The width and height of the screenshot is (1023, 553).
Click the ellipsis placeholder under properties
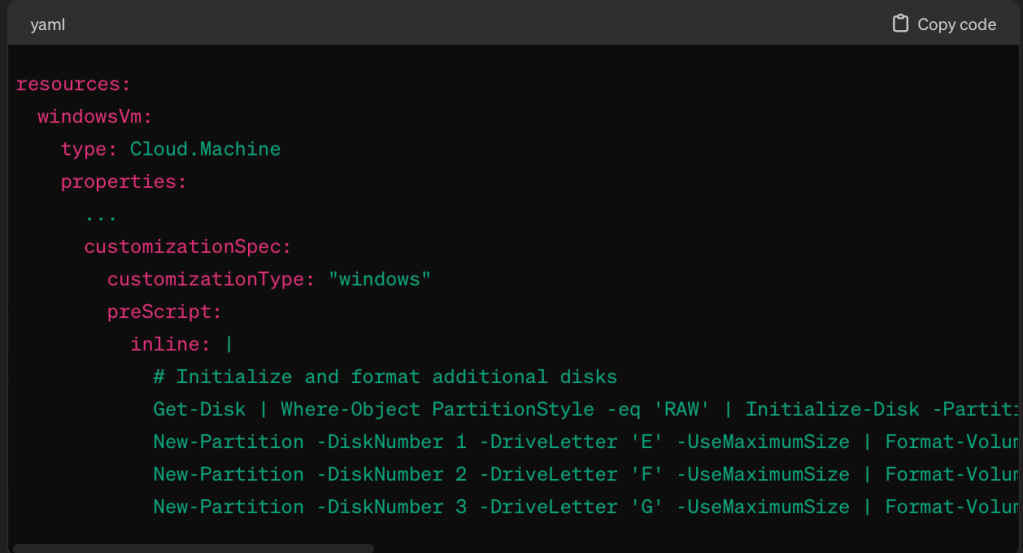point(101,214)
